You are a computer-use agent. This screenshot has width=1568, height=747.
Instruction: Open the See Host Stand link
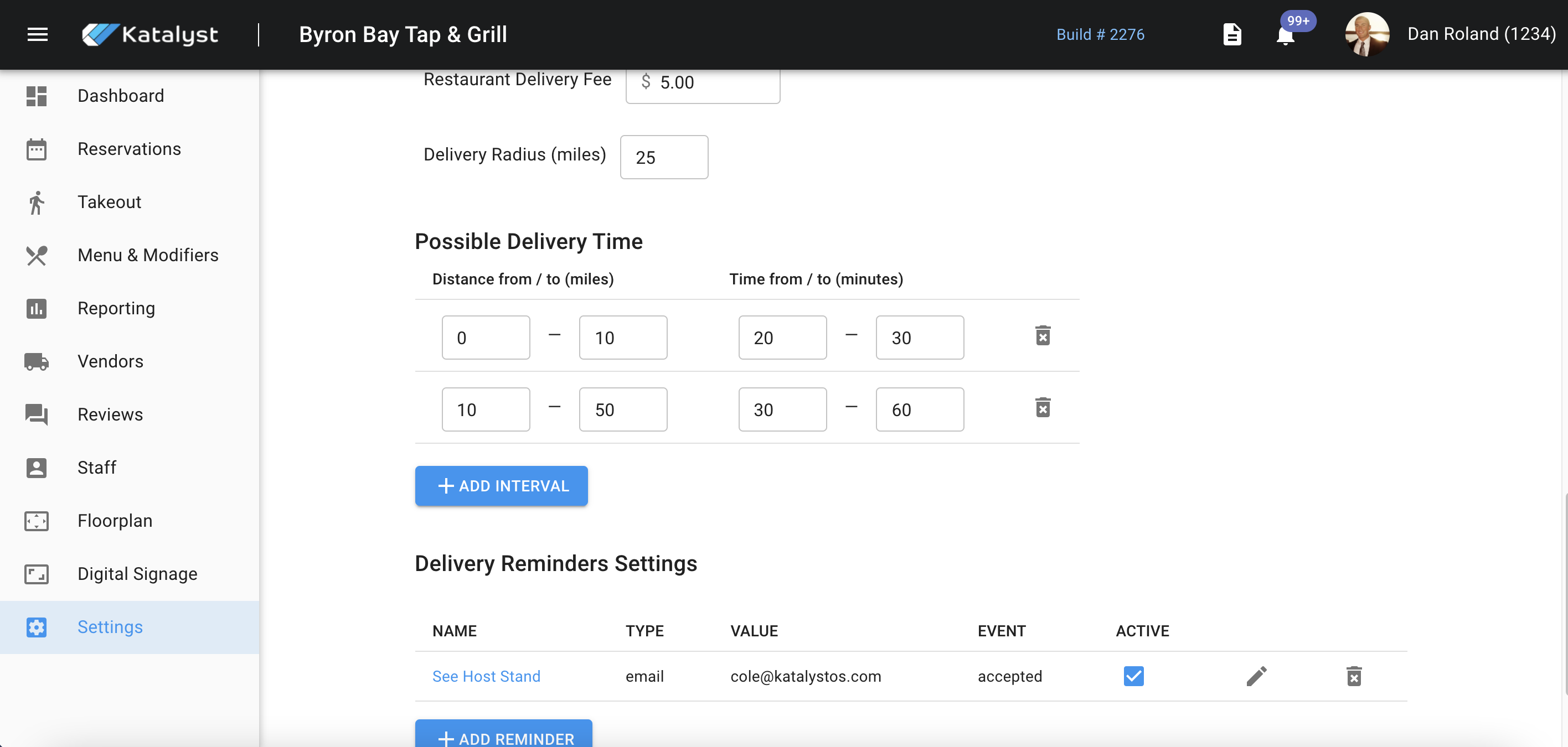[486, 676]
